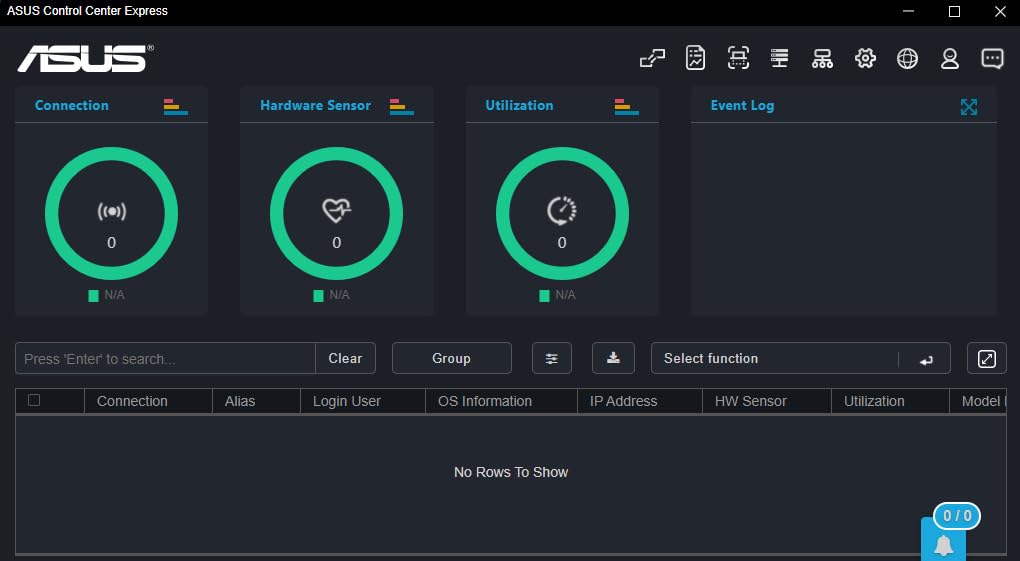Open the network topology icon in top toolbar
This screenshot has width=1020, height=561.
[822, 59]
